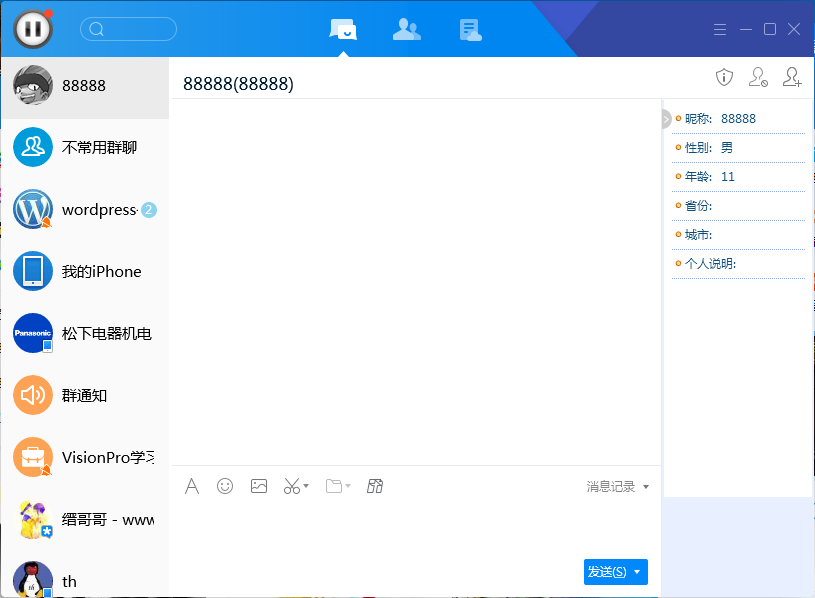Select the 群通知 conversation
The image size is (815, 598).
(x=85, y=395)
